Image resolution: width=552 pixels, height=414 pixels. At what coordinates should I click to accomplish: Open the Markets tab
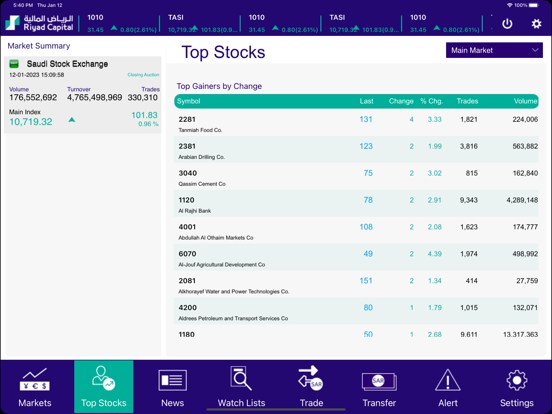click(x=35, y=387)
